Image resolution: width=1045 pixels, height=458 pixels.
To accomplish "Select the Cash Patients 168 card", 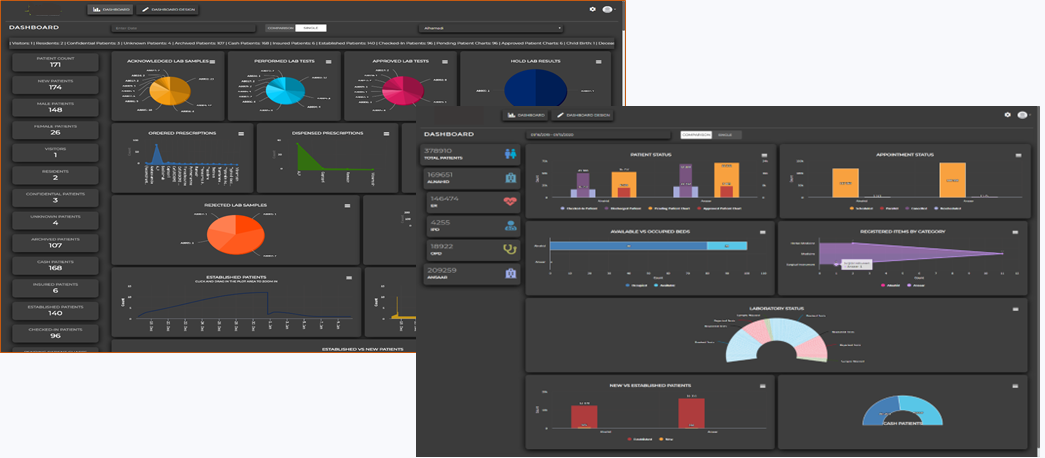I will point(55,265).
